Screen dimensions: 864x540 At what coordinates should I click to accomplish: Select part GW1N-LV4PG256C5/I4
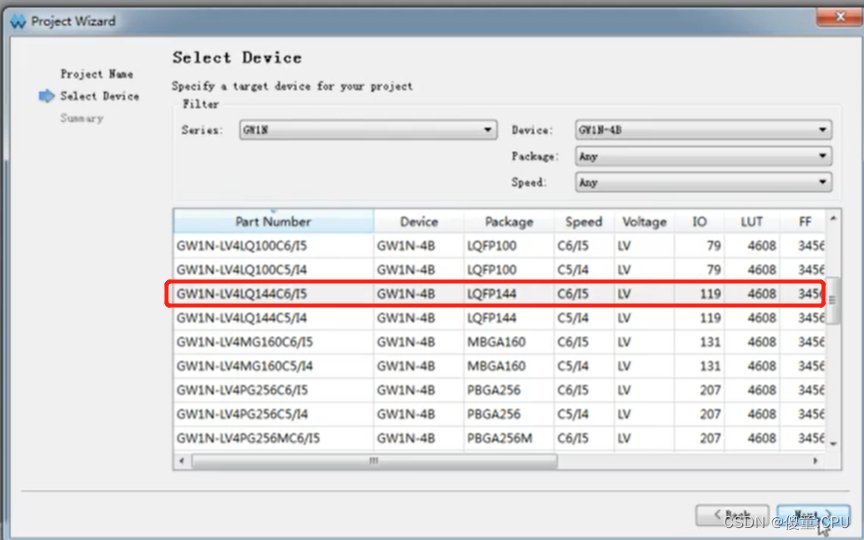[499, 414]
